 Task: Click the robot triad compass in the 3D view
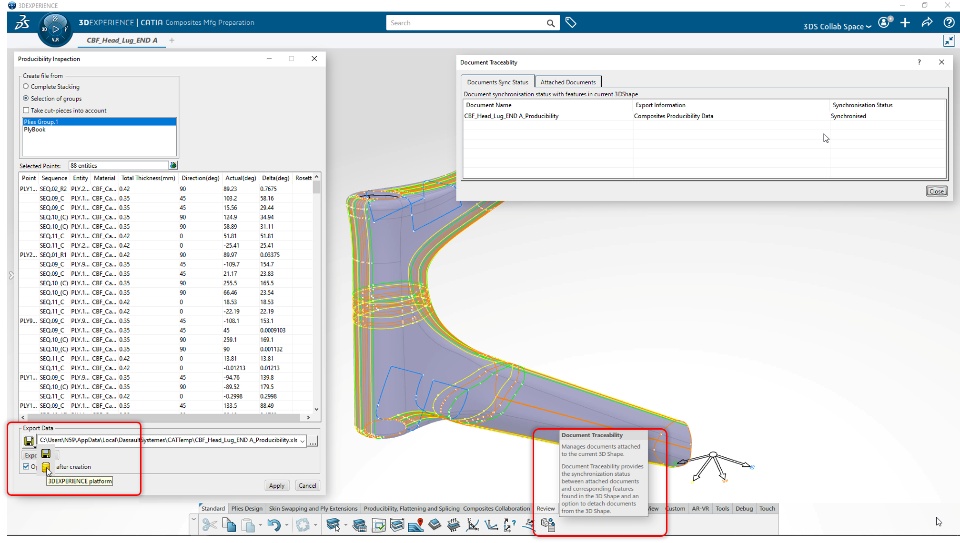coord(715,466)
